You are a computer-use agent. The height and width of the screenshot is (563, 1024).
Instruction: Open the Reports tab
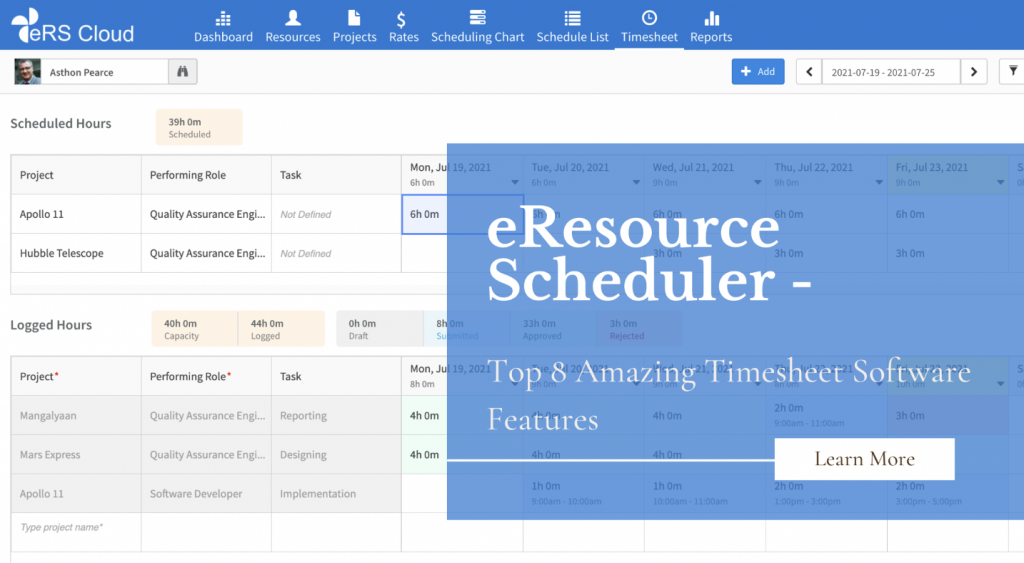[x=711, y=27]
